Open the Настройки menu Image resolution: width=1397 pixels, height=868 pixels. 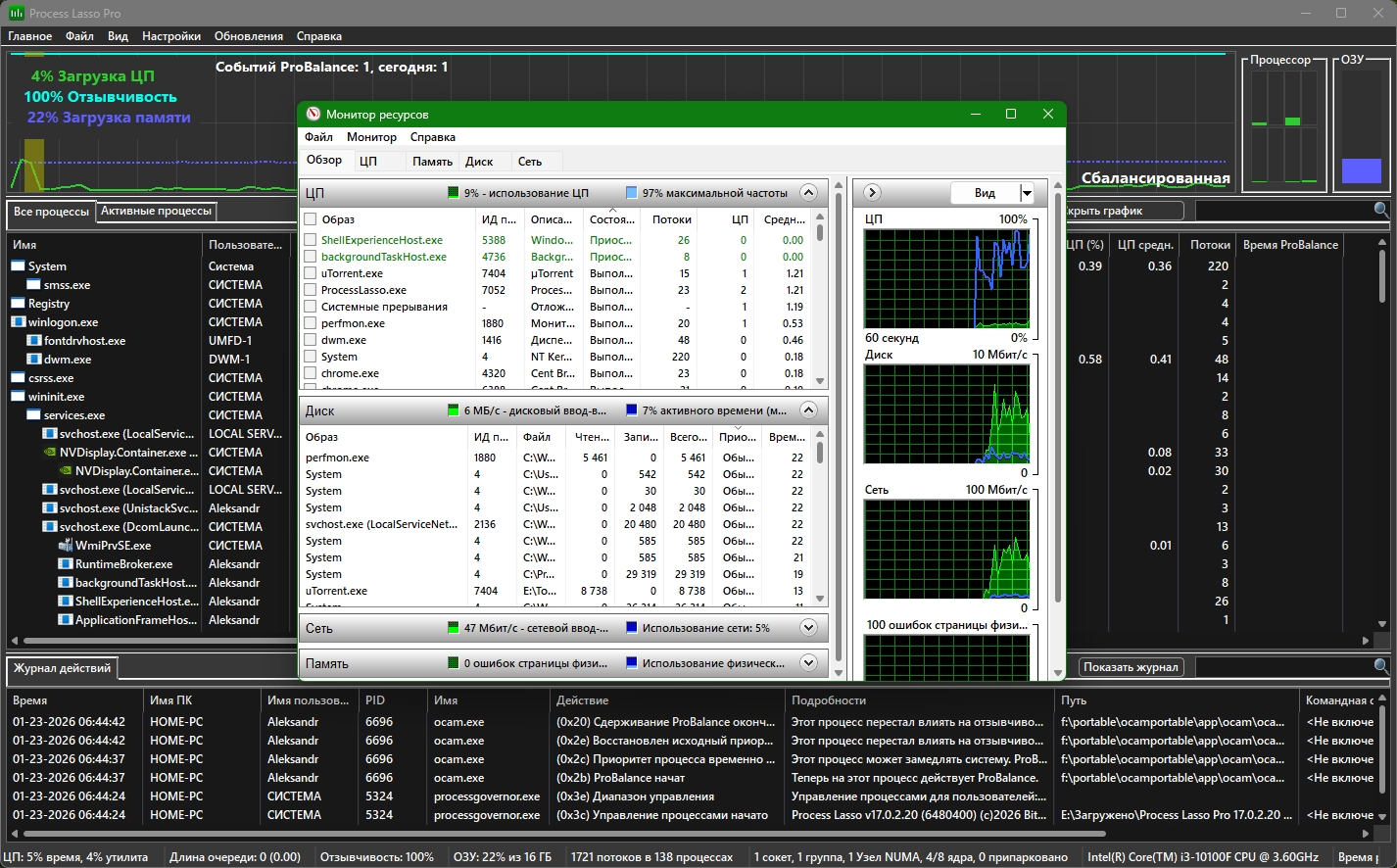click(x=170, y=36)
